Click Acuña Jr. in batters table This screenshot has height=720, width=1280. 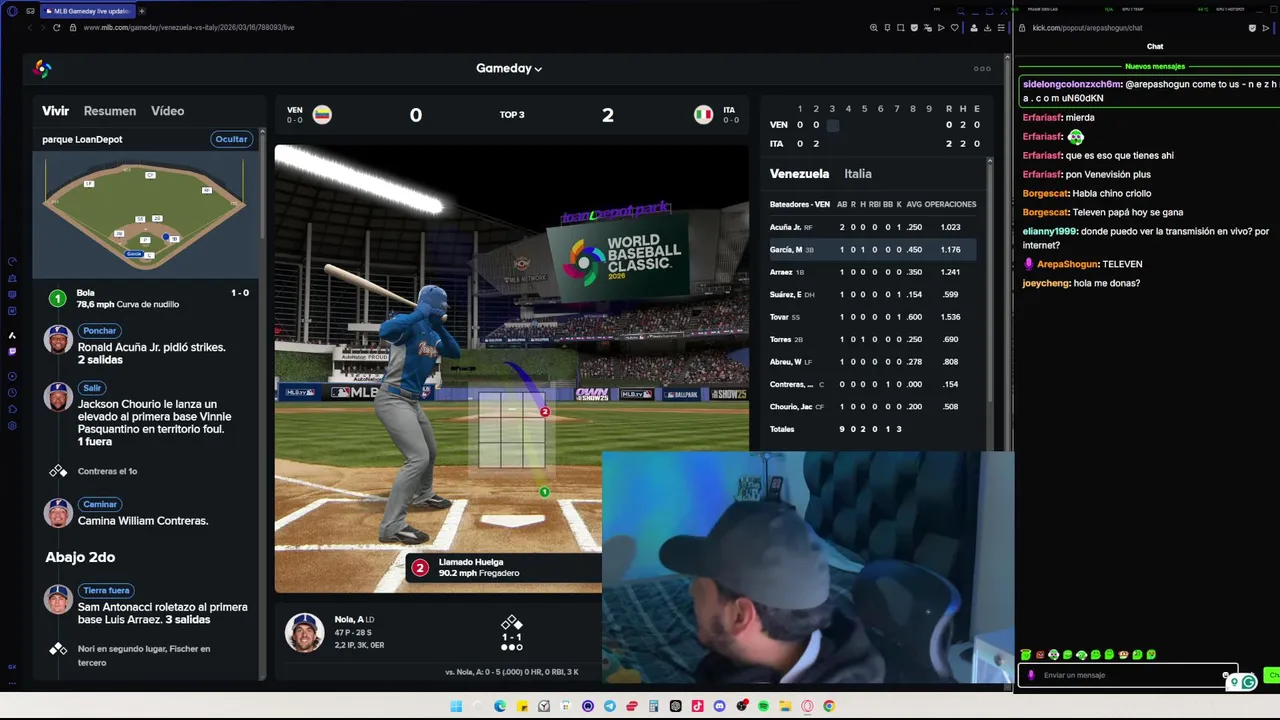[x=785, y=228]
